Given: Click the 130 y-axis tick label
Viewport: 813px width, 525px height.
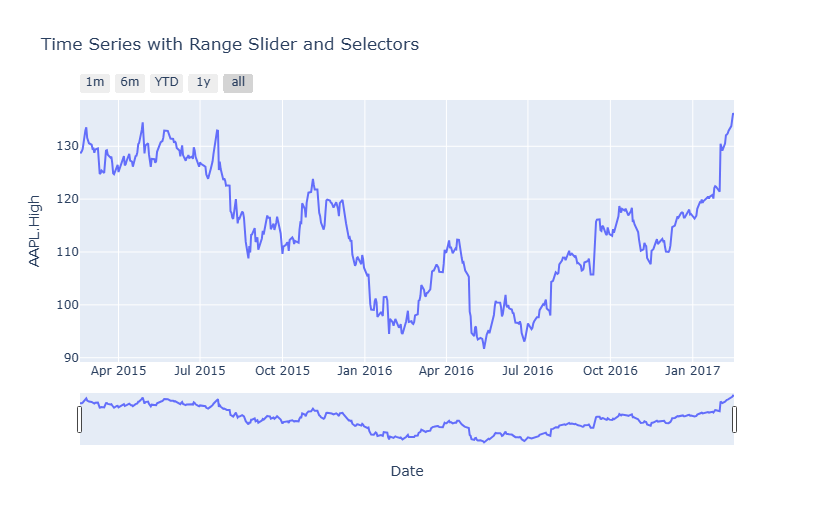Looking at the screenshot, I should 67,146.
